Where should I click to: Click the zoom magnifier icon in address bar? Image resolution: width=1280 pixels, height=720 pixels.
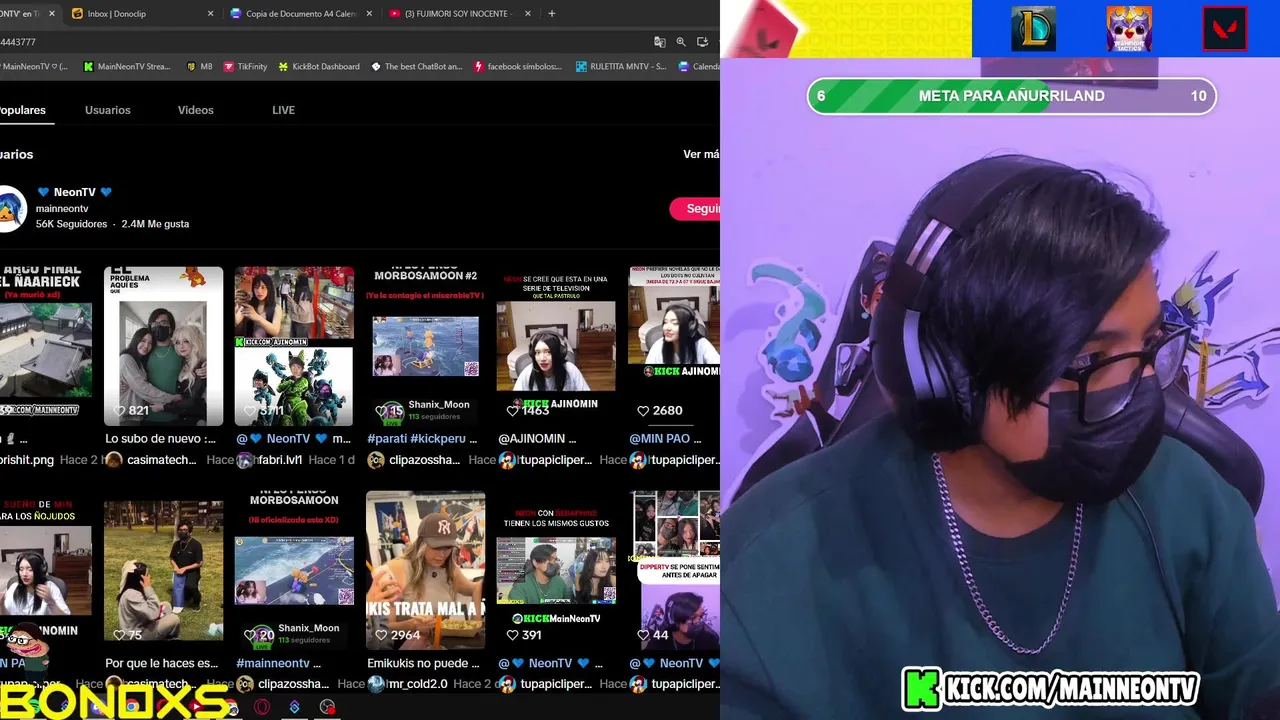point(681,42)
